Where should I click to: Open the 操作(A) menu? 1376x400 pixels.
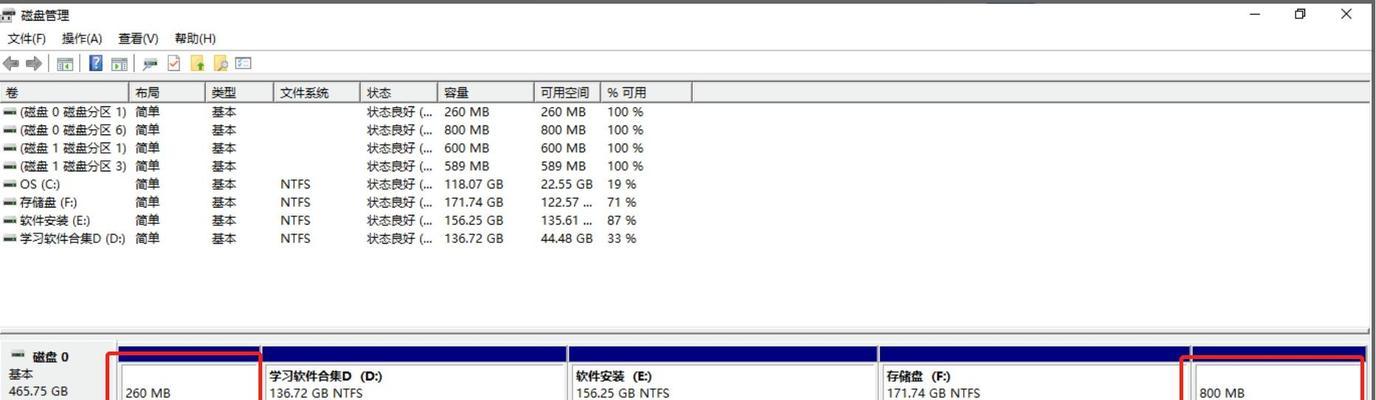click(82, 38)
